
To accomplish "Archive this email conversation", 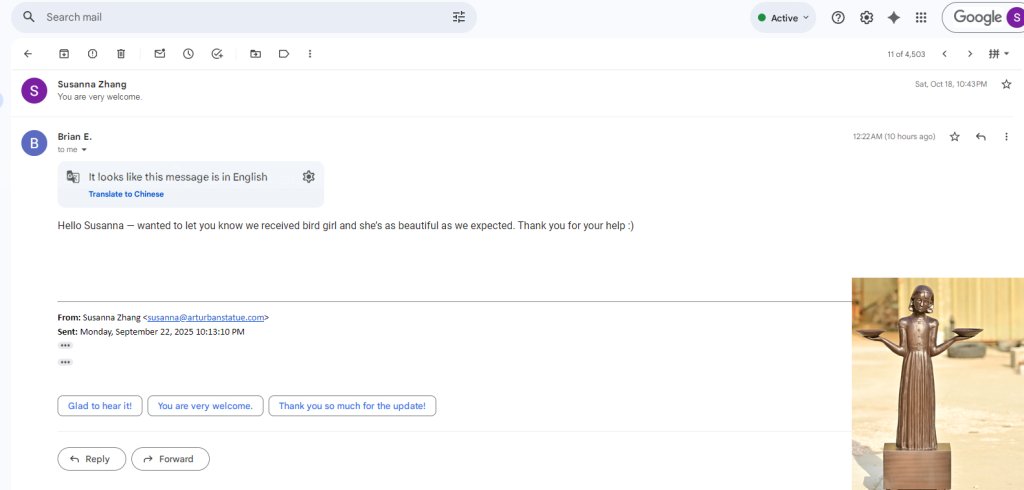I will point(64,54).
